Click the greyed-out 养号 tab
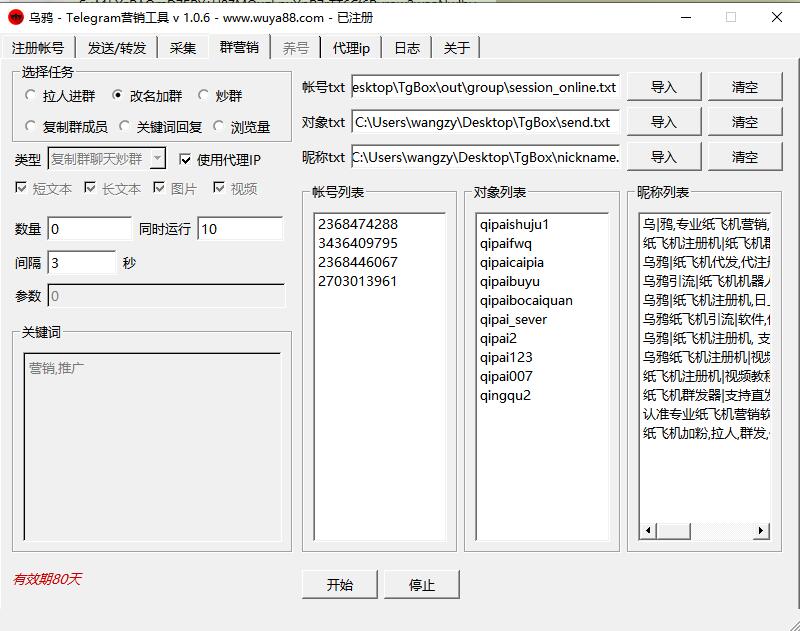This screenshot has height=631, width=800. (x=296, y=48)
